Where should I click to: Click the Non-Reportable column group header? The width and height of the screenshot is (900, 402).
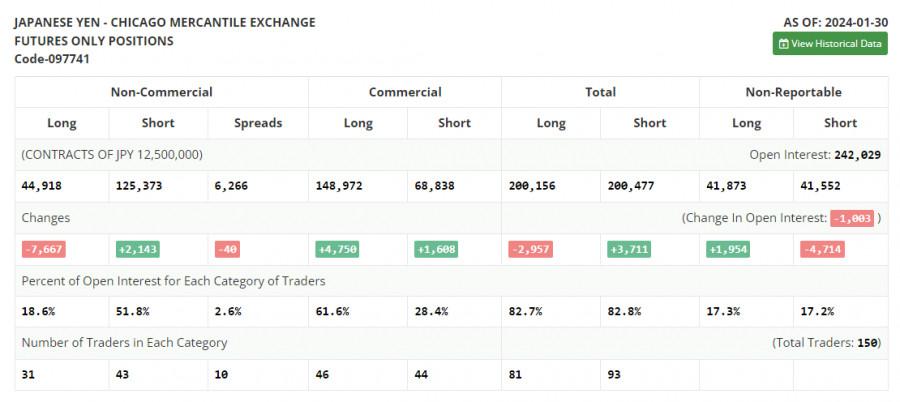tap(793, 92)
